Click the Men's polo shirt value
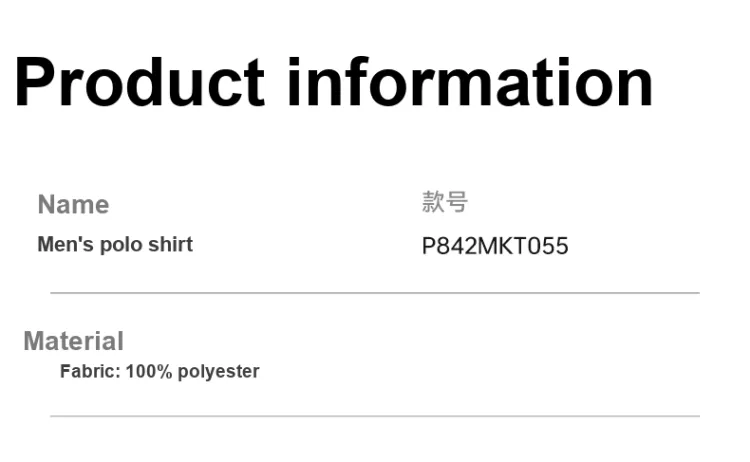Screen dimensions: 750x462 pyautogui.click(x=115, y=244)
